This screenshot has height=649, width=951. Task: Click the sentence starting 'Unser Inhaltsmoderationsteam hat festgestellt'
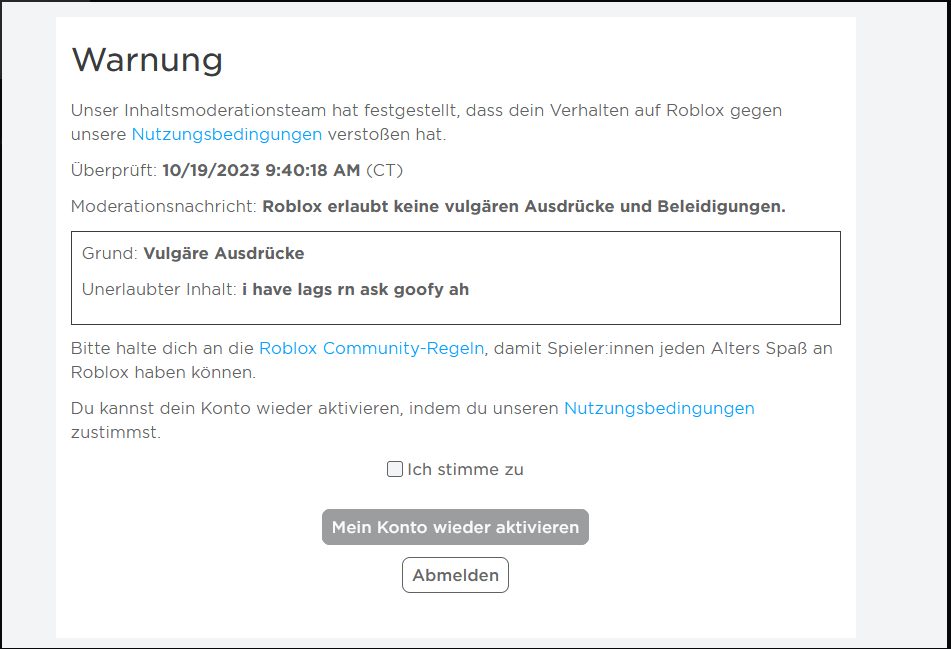(426, 123)
